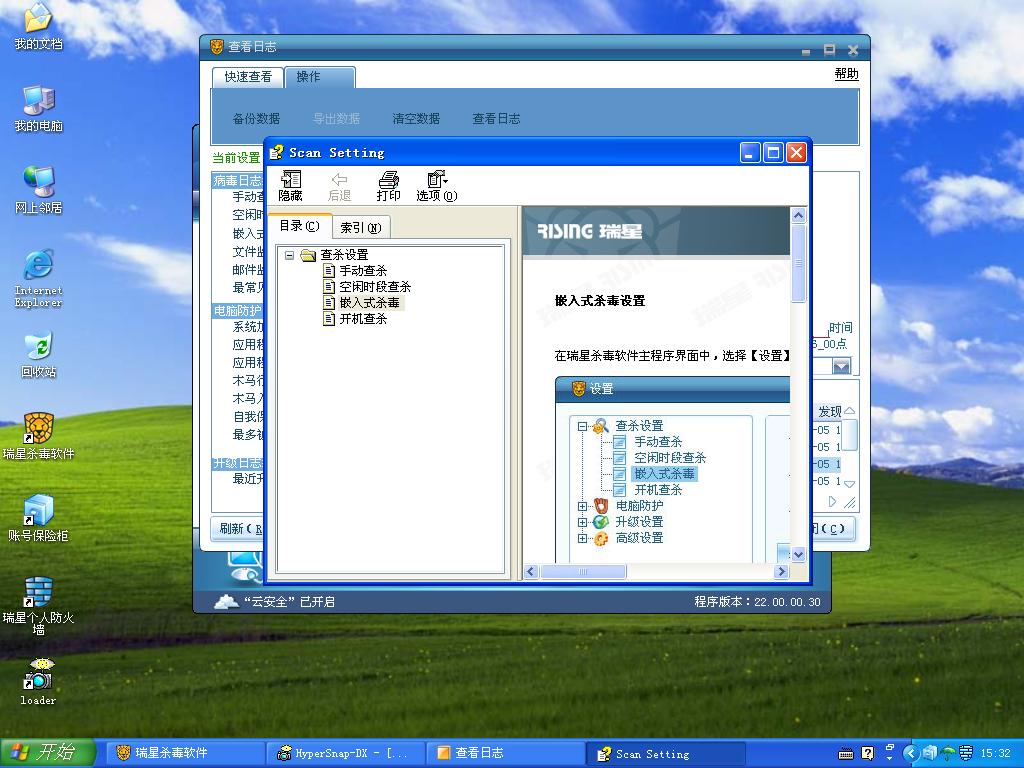Select the Internet Explorer desktop icon
This screenshot has width=1024, height=768.
pos(39,278)
